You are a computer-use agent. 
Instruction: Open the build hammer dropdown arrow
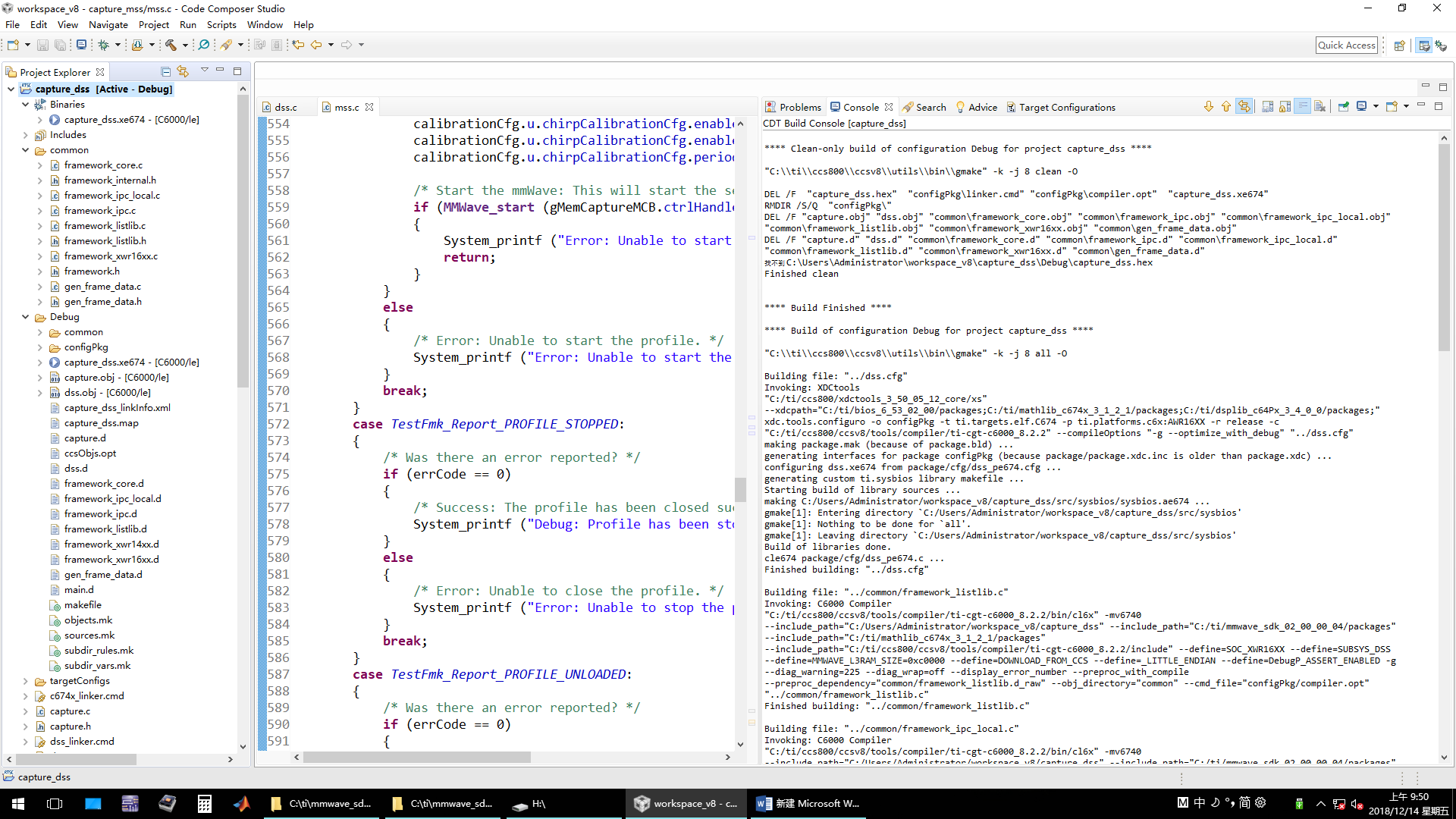185,45
